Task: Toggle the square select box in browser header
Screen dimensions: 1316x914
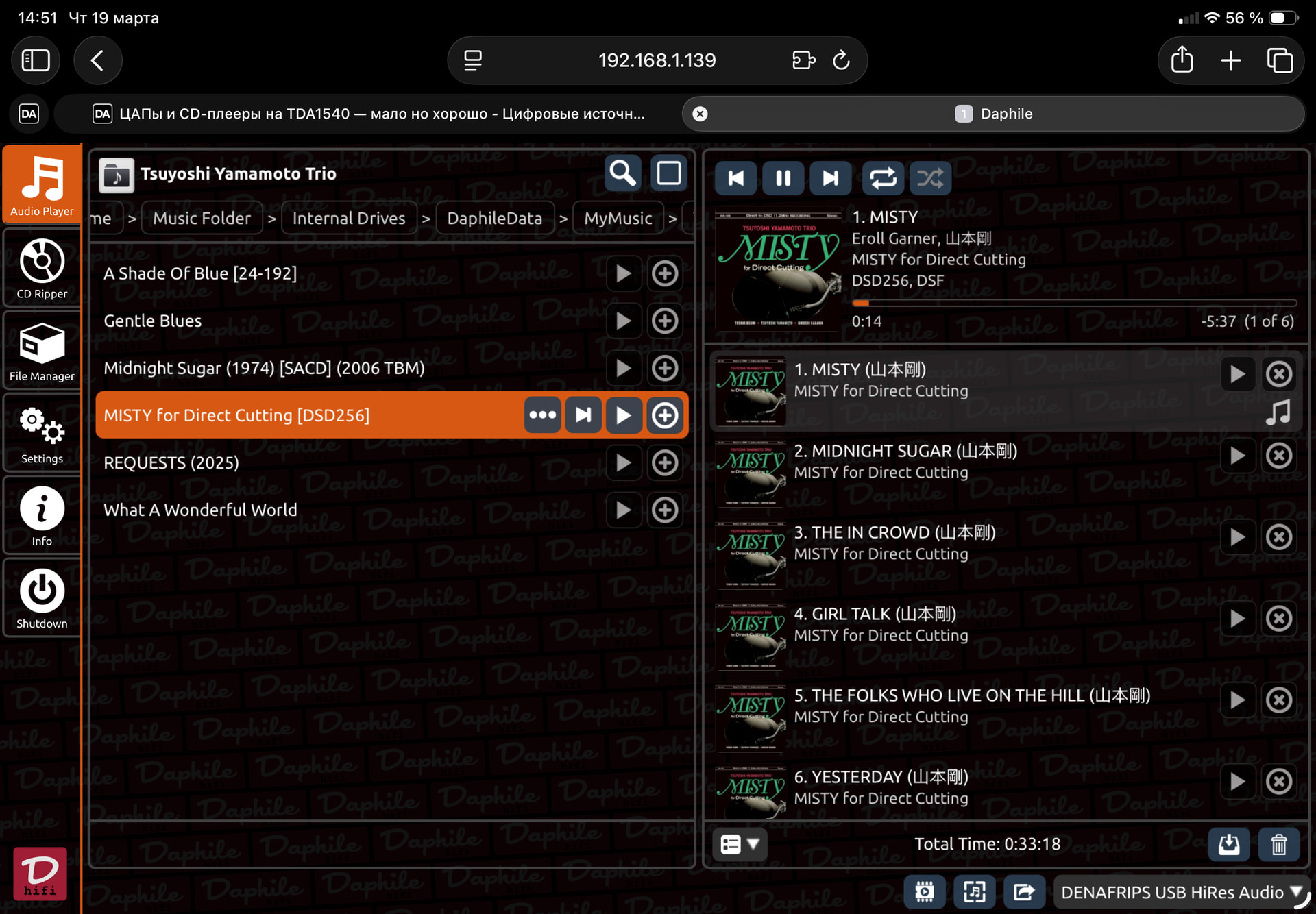Action: pyautogui.click(x=668, y=173)
